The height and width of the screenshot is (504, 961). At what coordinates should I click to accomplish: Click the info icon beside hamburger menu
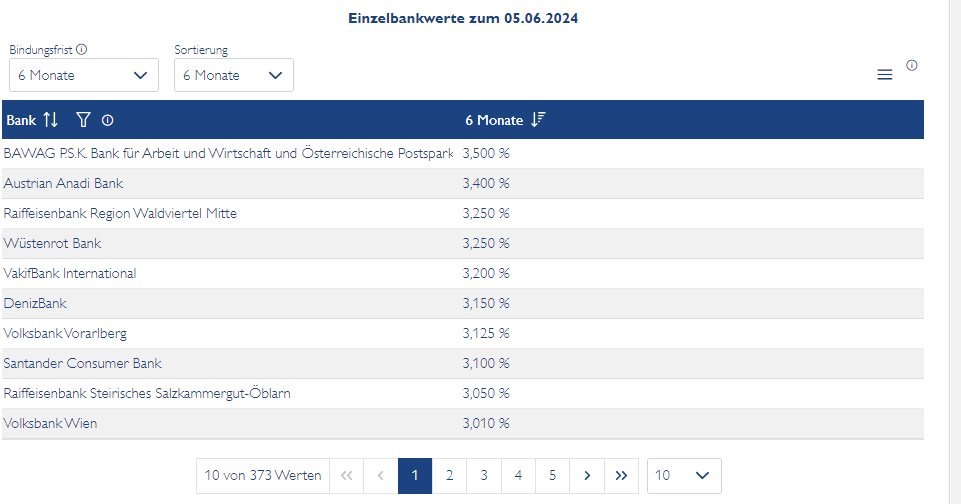click(912, 65)
